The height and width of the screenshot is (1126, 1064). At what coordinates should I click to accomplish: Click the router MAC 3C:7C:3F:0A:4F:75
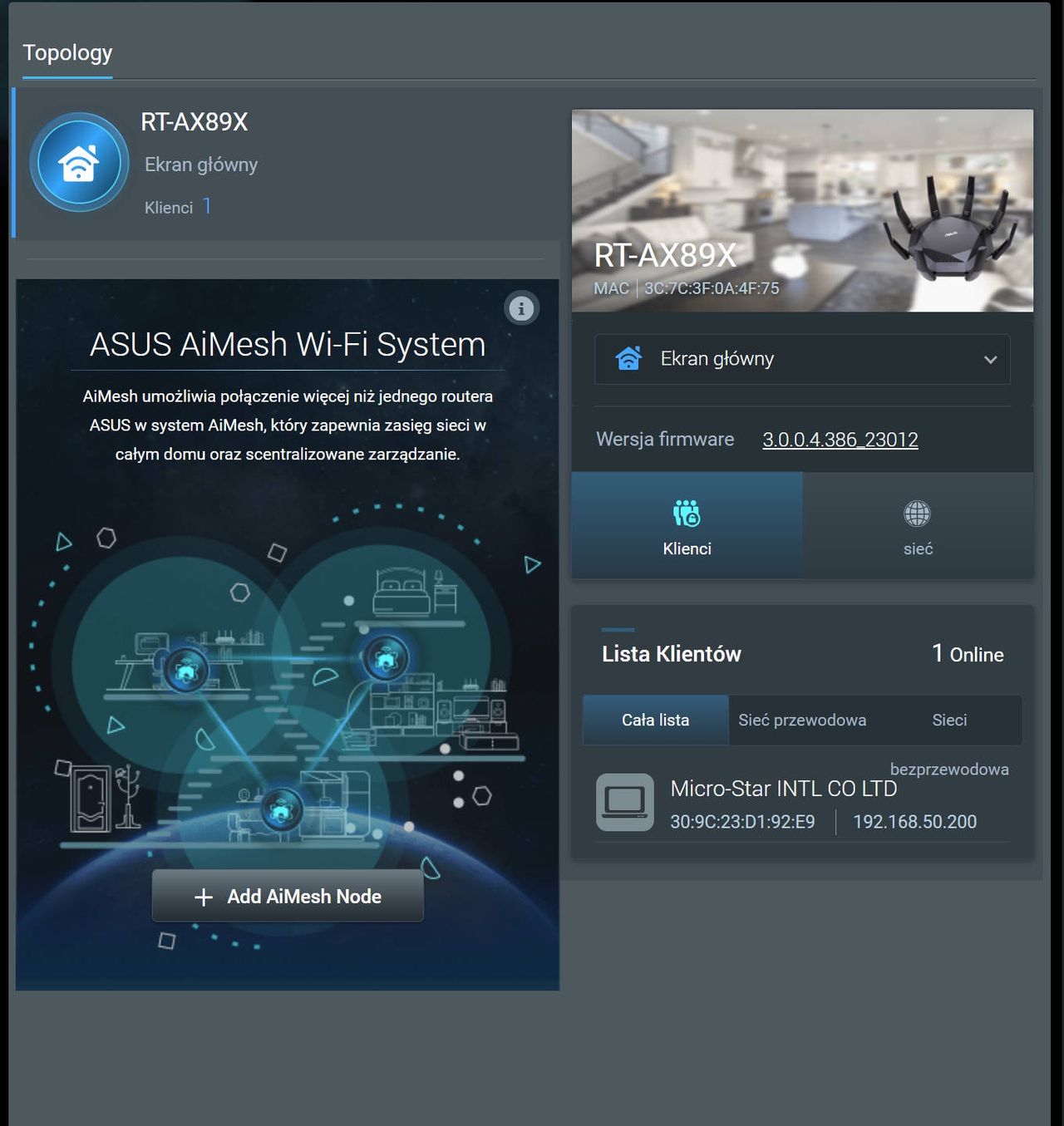(x=712, y=288)
